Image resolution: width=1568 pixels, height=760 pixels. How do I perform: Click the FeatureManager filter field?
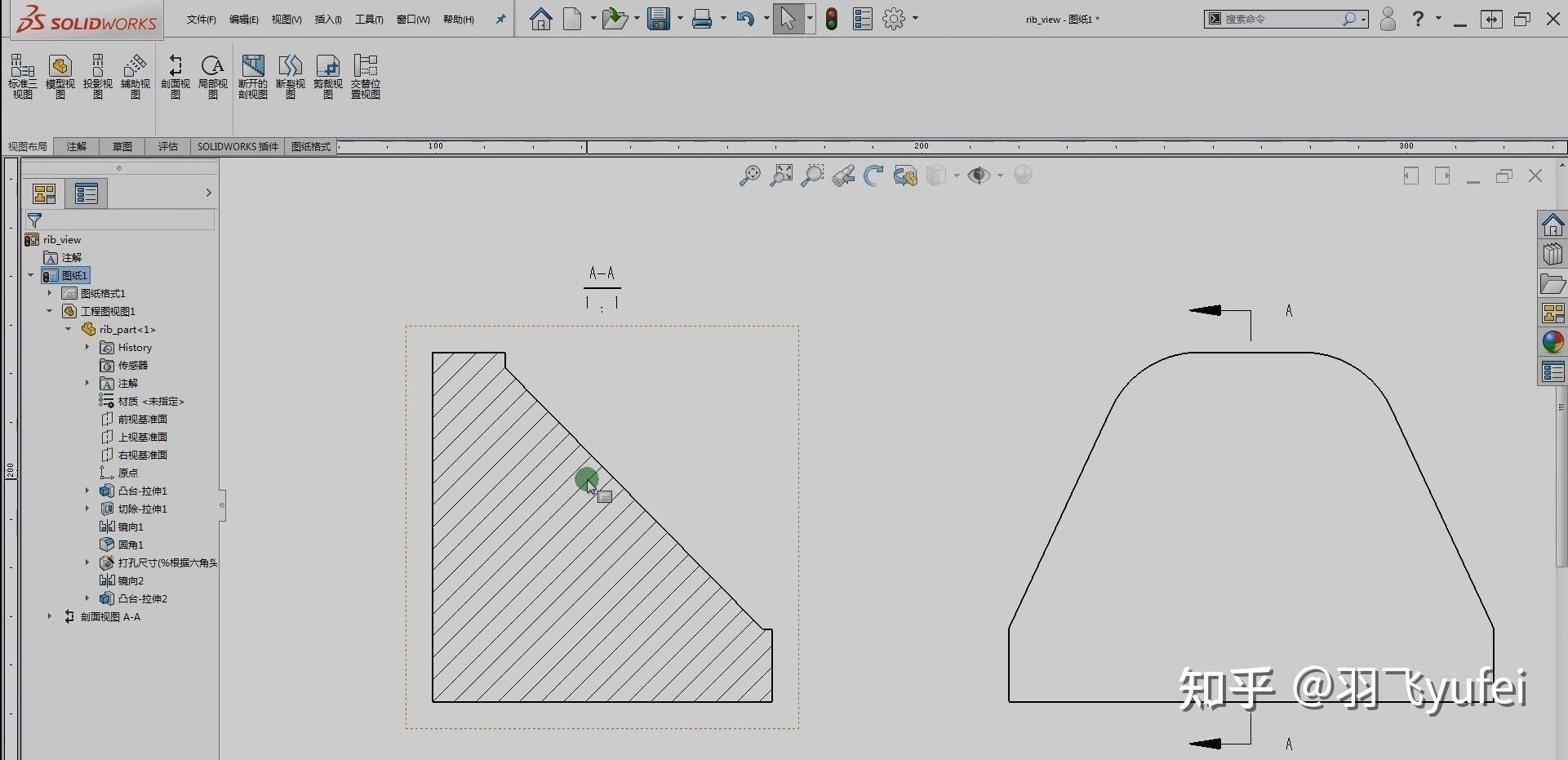(x=121, y=220)
